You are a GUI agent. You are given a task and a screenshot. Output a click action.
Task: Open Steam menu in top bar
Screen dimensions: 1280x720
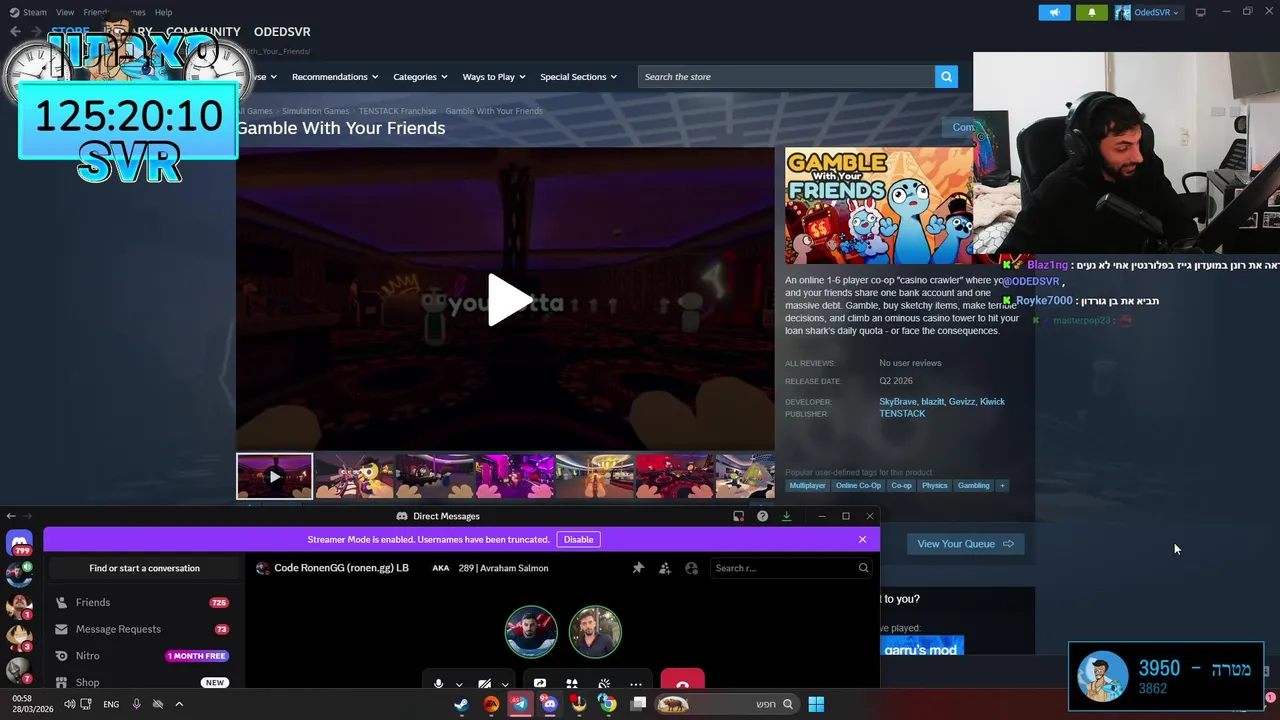point(28,12)
